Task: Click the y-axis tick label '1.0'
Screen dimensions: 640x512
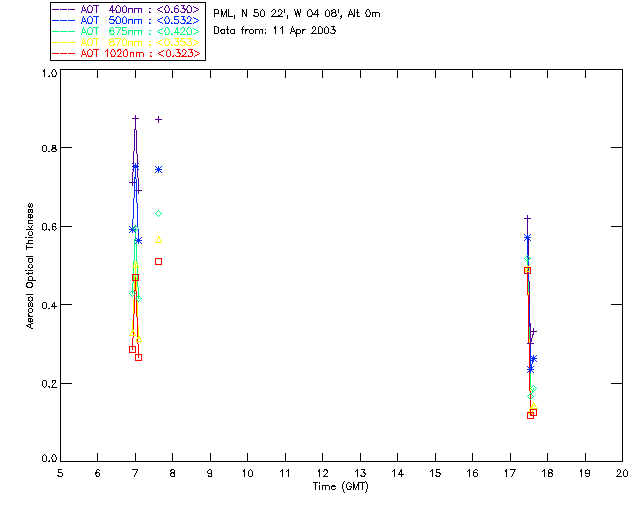Action: [49, 73]
